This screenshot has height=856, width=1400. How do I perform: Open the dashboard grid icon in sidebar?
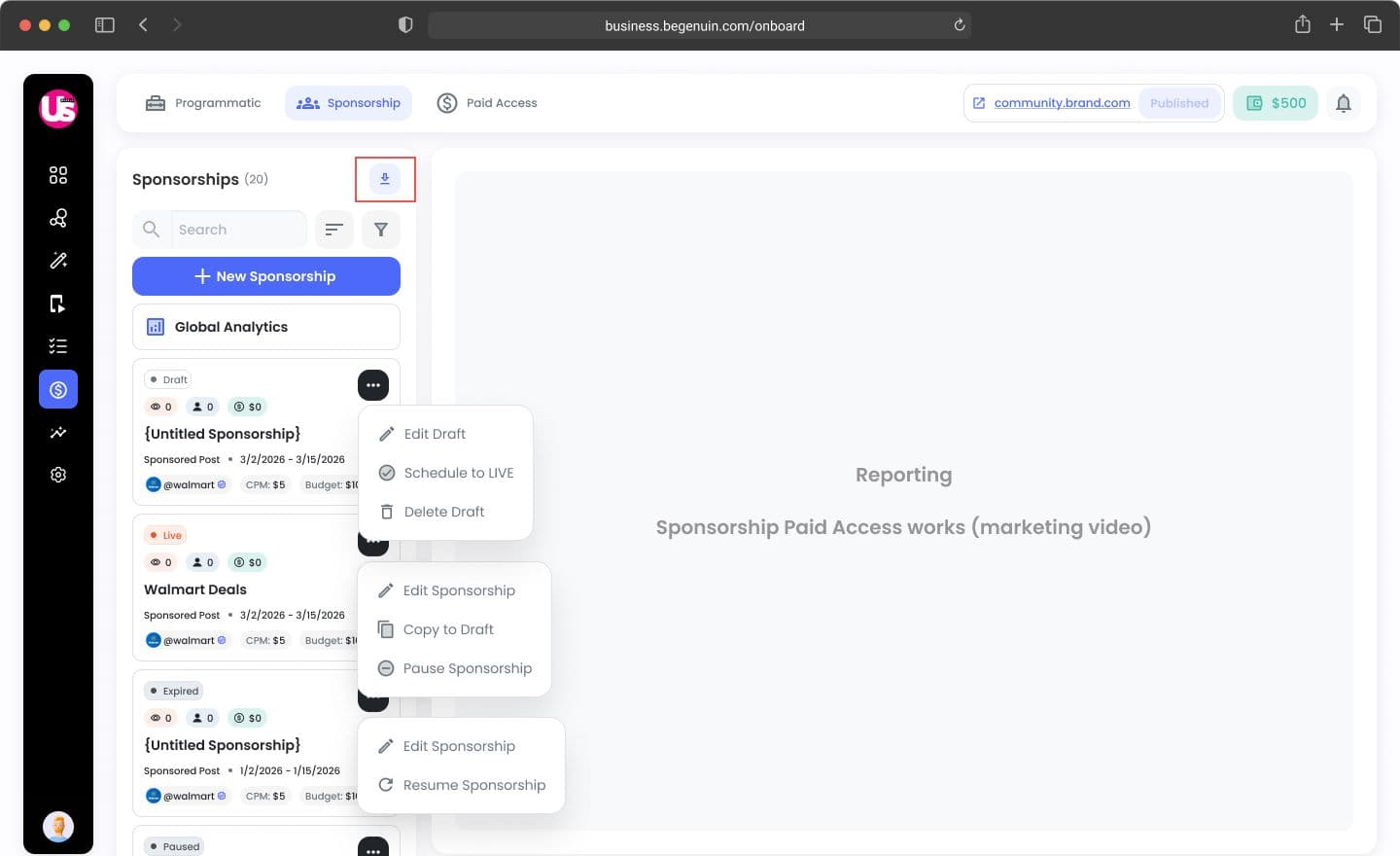point(58,175)
